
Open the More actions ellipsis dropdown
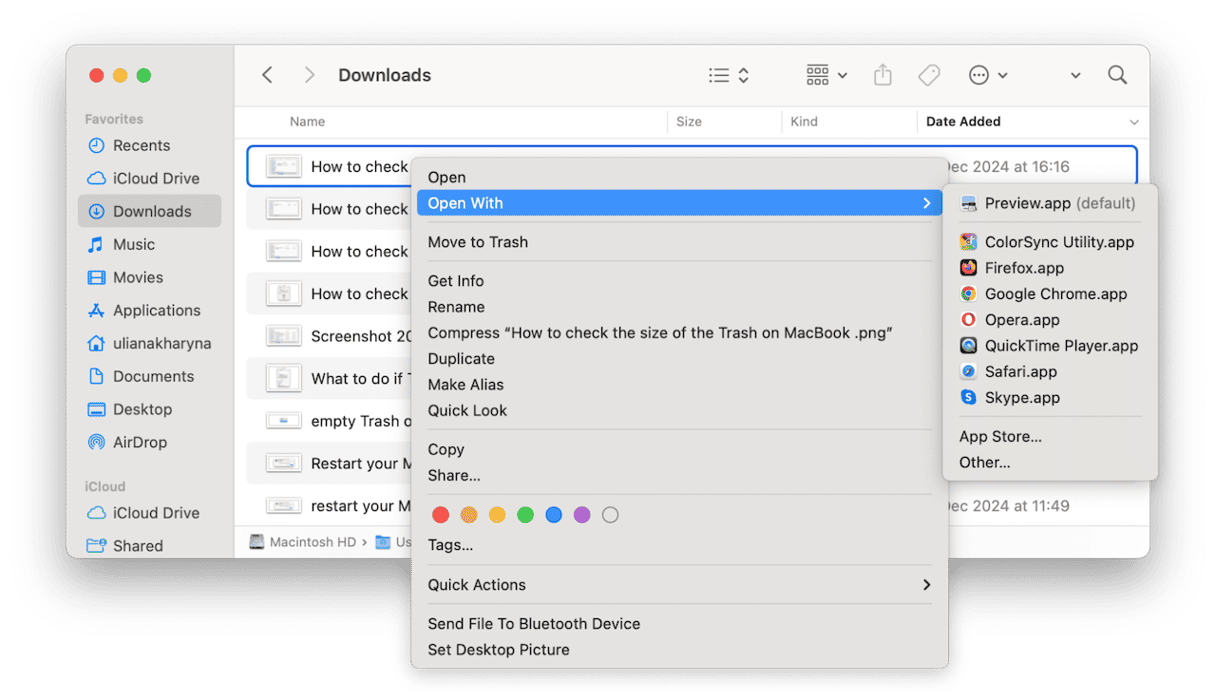pos(988,75)
